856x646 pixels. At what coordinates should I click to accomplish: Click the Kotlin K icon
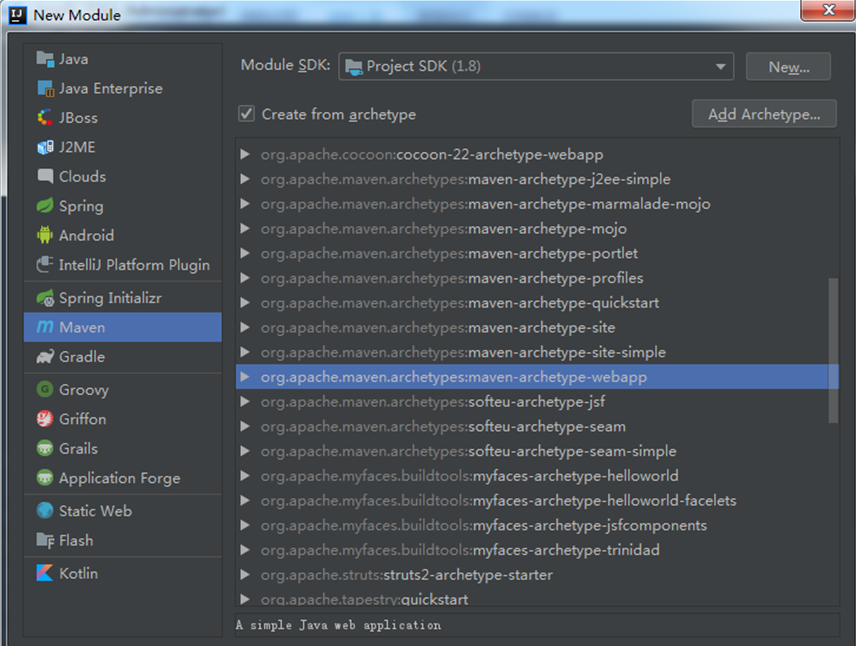(x=45, y=573)
